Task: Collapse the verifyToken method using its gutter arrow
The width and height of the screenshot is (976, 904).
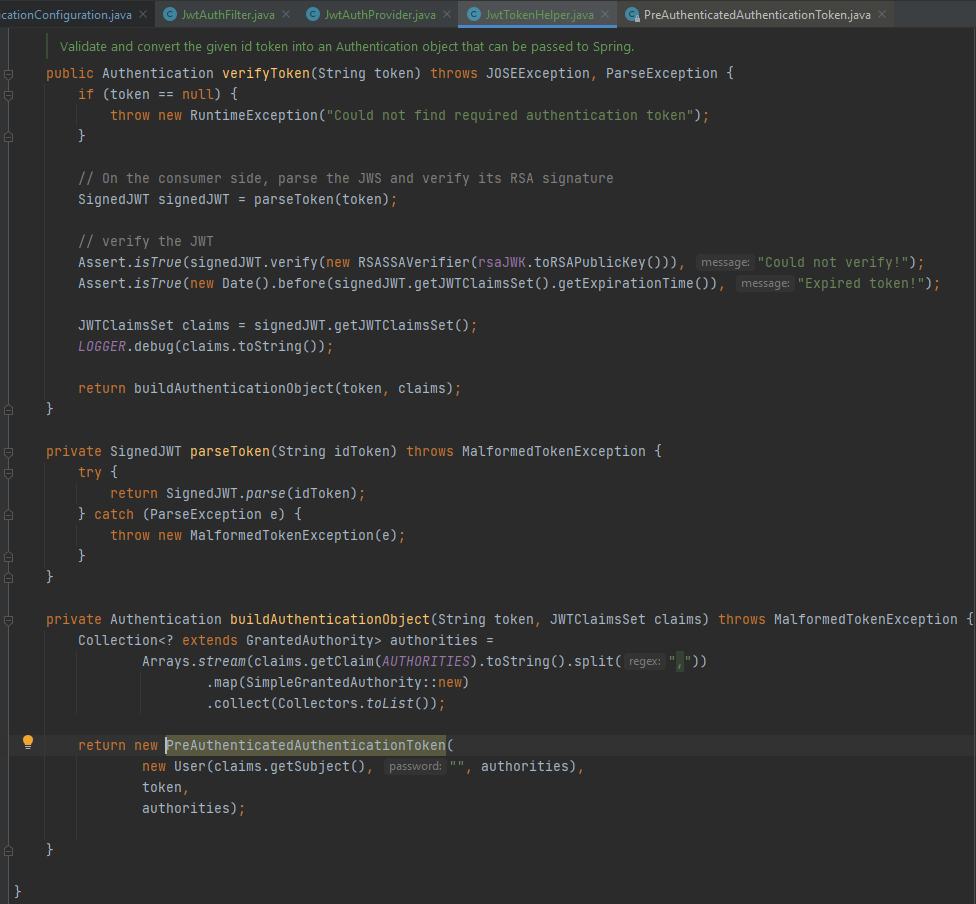Action: [x=8, y=72]
